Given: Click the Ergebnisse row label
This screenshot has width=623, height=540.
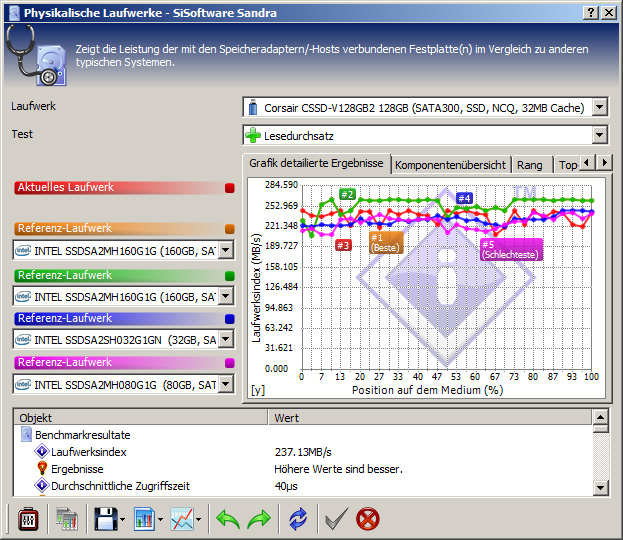Looking at the screenshot, I should point(77,469).
